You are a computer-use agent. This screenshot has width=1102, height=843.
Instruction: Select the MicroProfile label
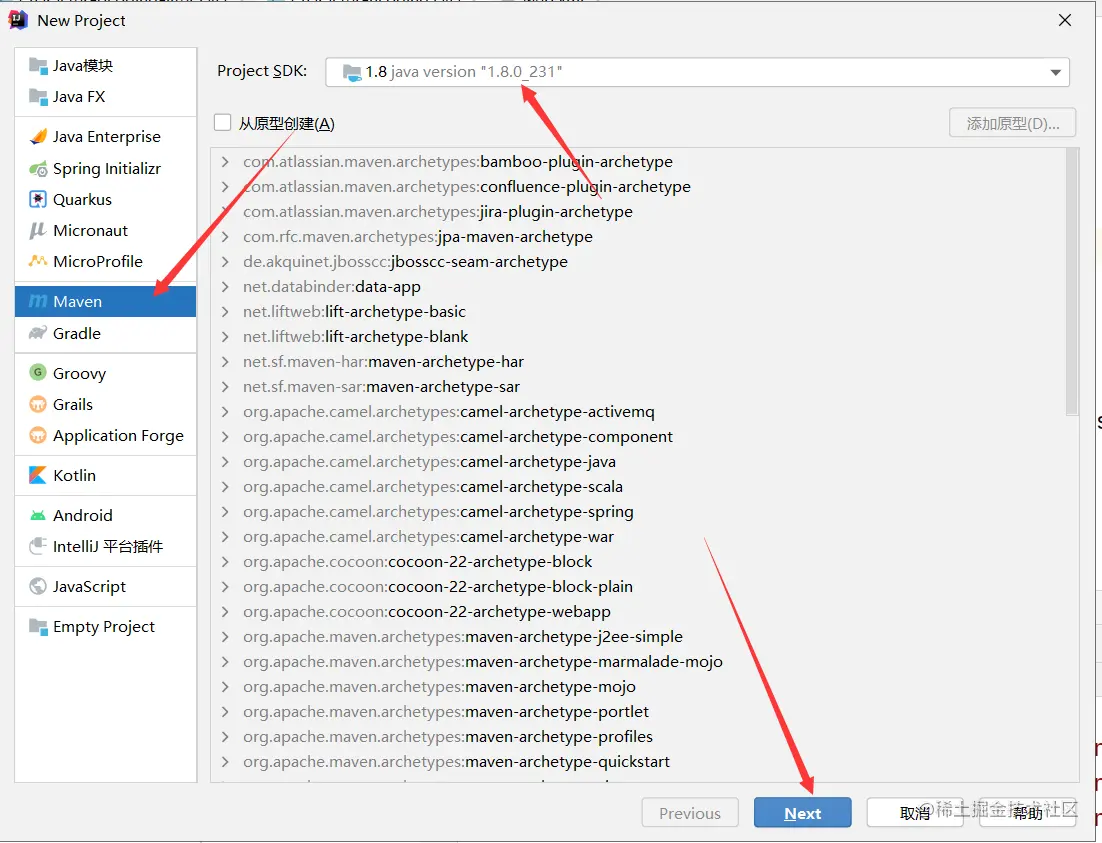(x=98, y=262)
